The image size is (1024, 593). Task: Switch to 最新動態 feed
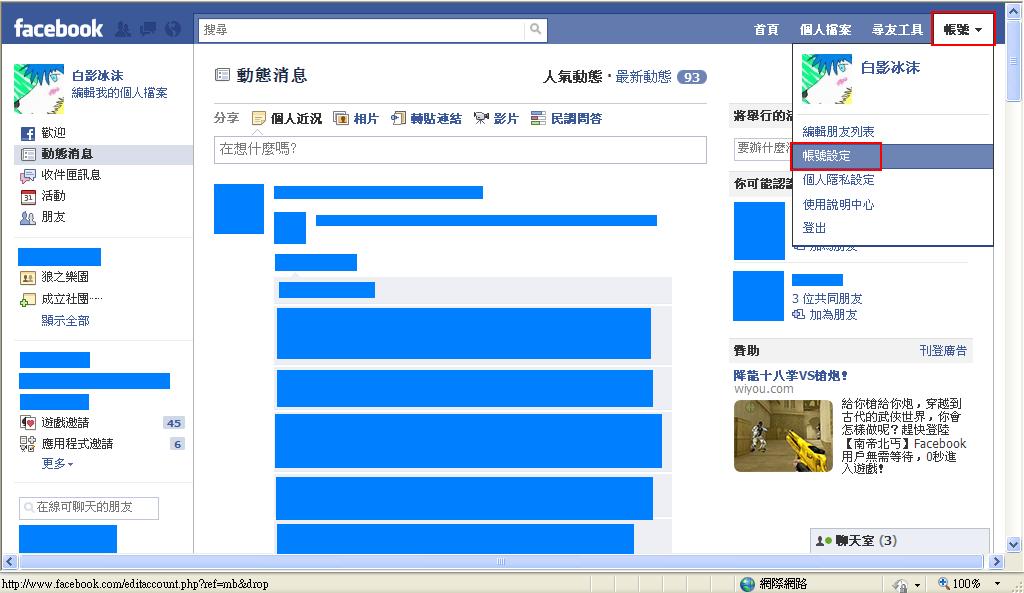tap(643, 77)
